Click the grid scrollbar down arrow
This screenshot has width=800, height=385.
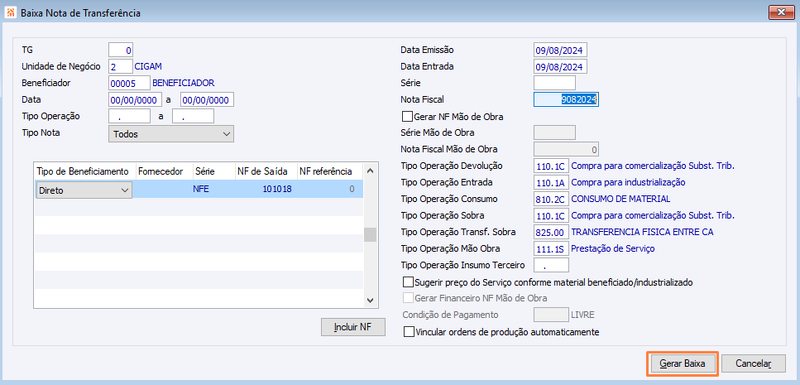[370, 301]
